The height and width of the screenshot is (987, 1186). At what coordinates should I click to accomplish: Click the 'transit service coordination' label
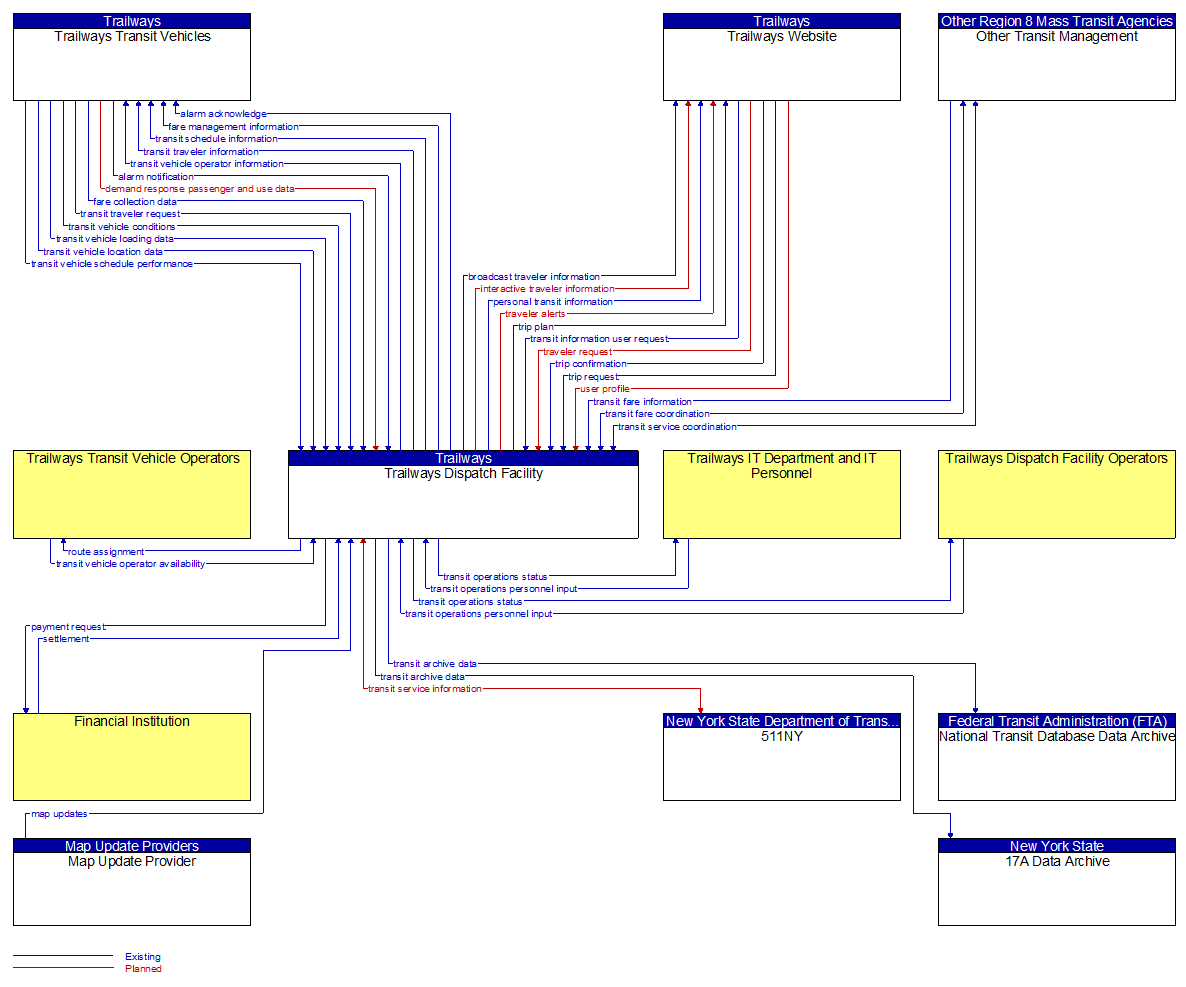pyautogui.click(x=677, y=427)
